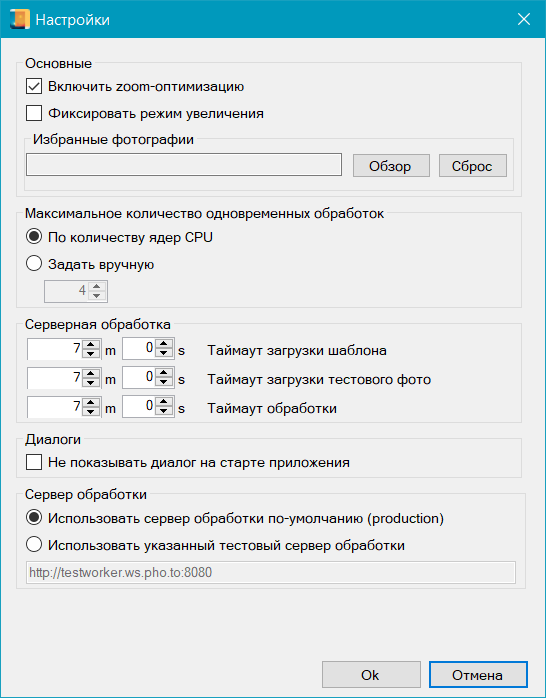
Task: Check 'Не показывать диалог на старте приложения'
Action: [34, 462]
